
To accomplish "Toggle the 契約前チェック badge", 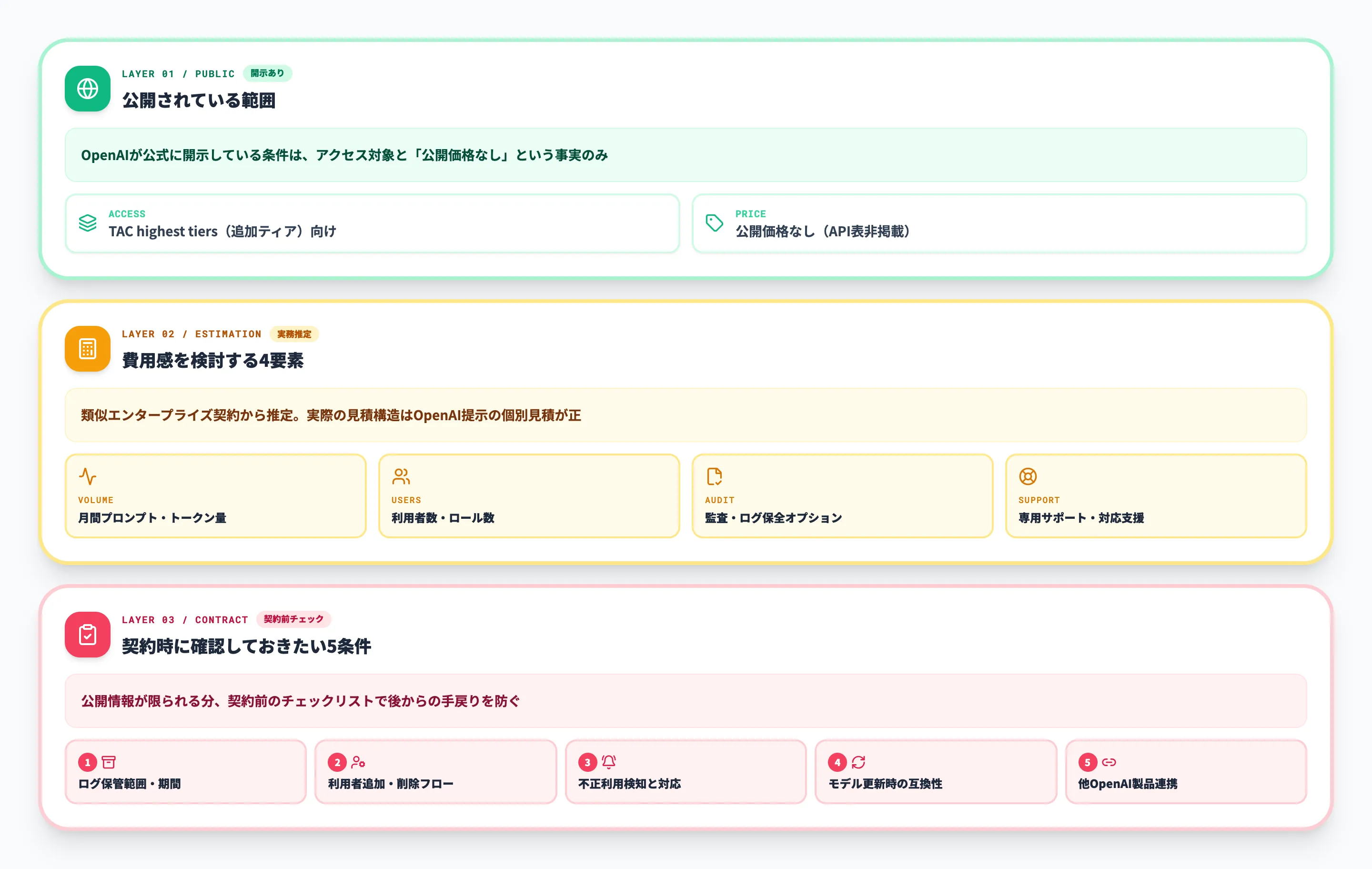I will tap(294, 619).
